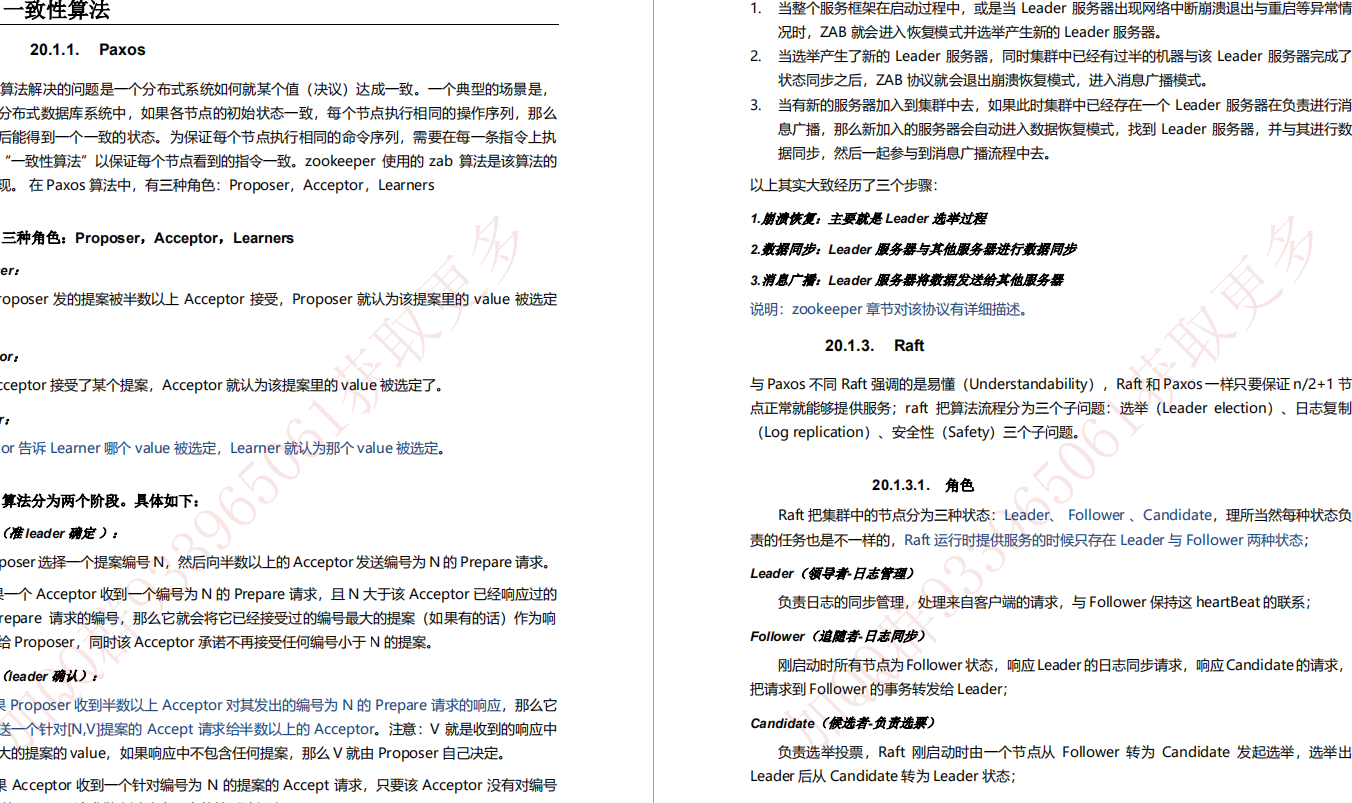Click the line "1.崩溃恢复：主要就是 Leader 选举过程"

click(x=868, y=218)
